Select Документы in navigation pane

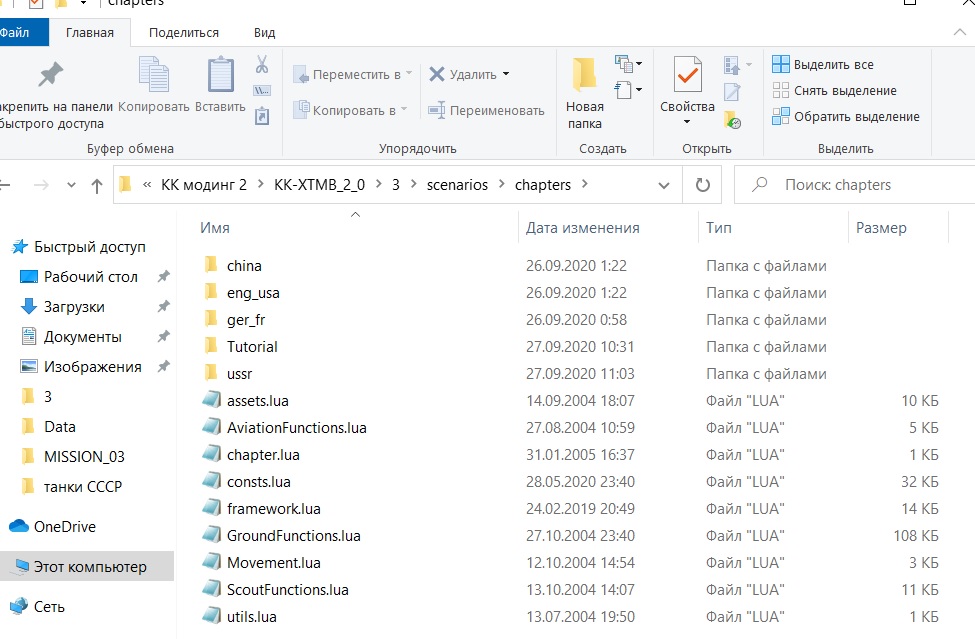82,336
